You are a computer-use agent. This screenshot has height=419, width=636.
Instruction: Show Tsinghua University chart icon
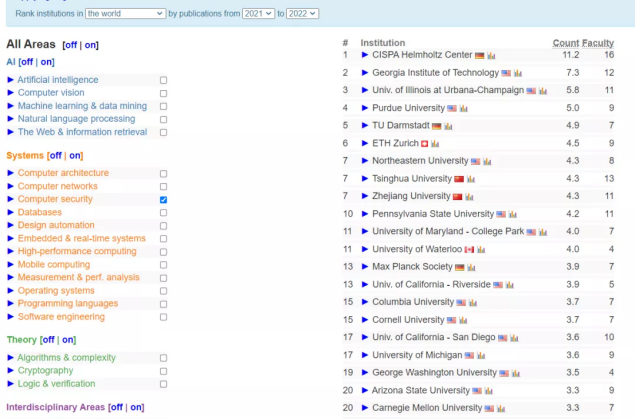click(471, 179)
